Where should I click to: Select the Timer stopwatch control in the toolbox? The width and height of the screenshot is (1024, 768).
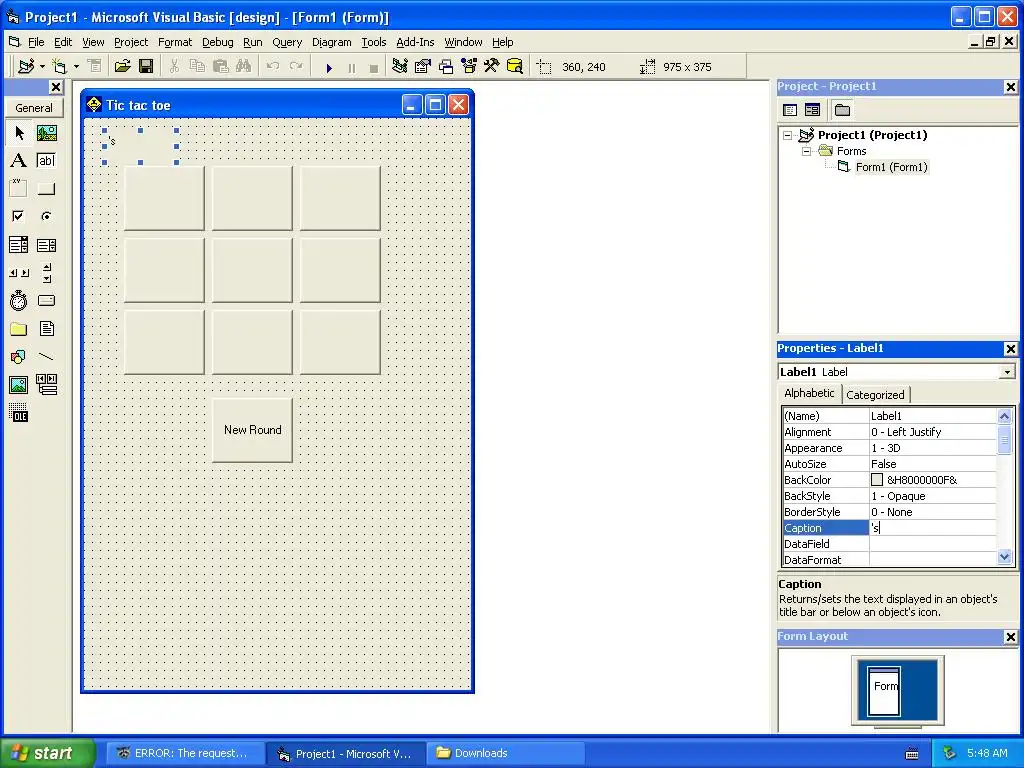click(19, 300)
